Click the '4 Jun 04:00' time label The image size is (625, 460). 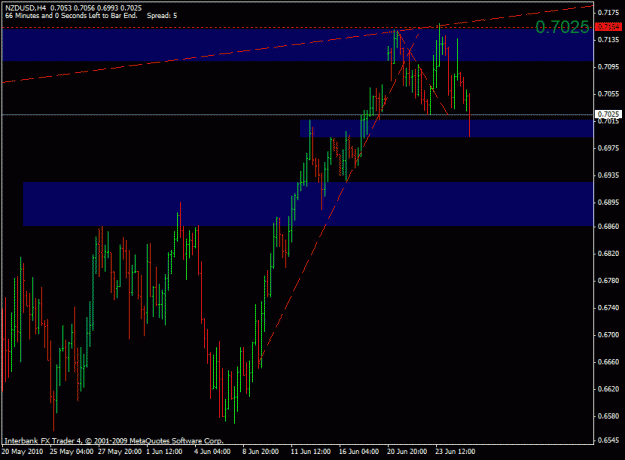pos(212,452)
